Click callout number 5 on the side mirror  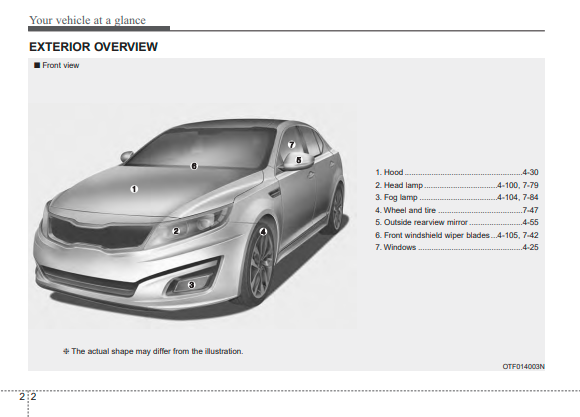(x=299, y=160)
